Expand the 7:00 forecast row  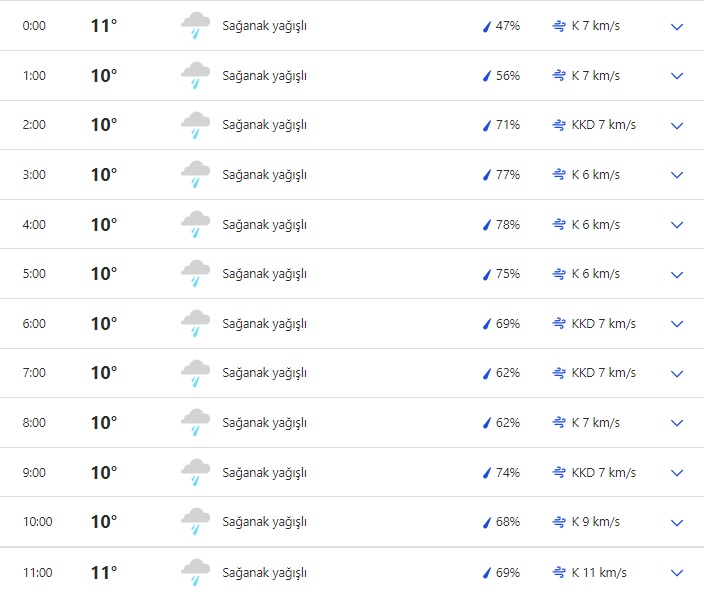(677, 374)
